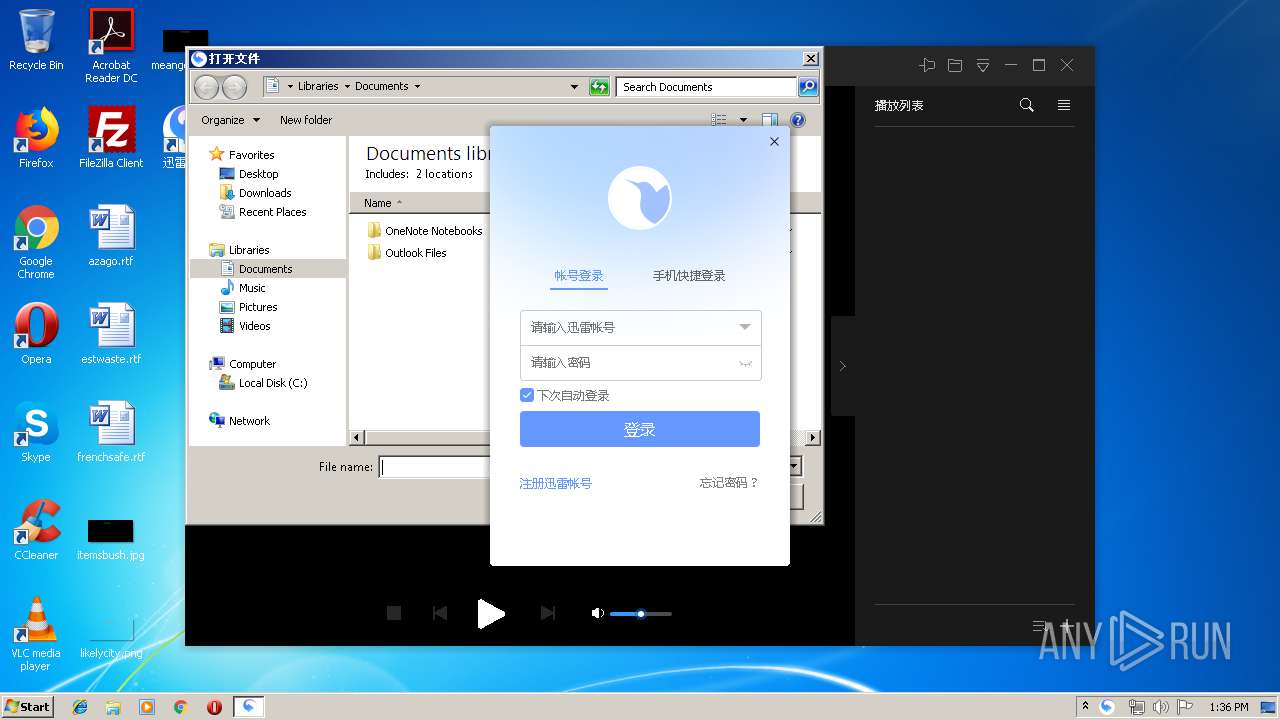
Task: Switch to 手机快捷登录 tab
Action: [689, 276]
